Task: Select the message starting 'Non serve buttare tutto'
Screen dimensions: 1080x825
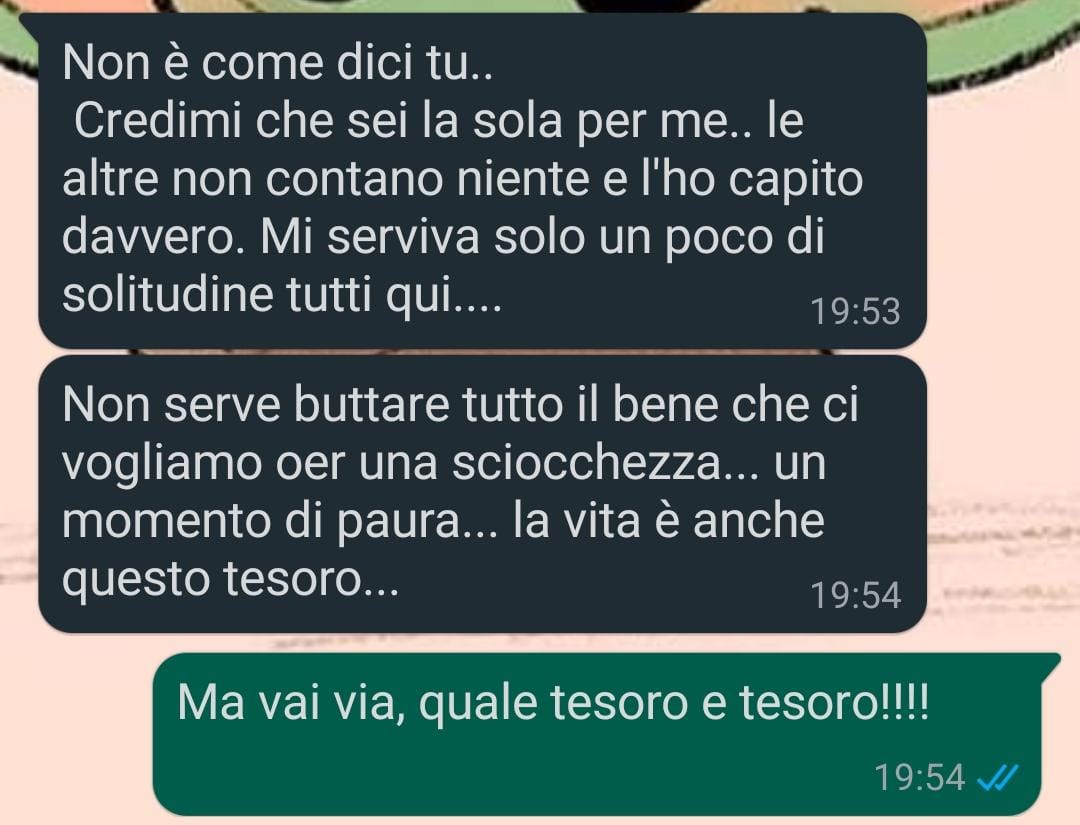Action: (x=482, y=494)
